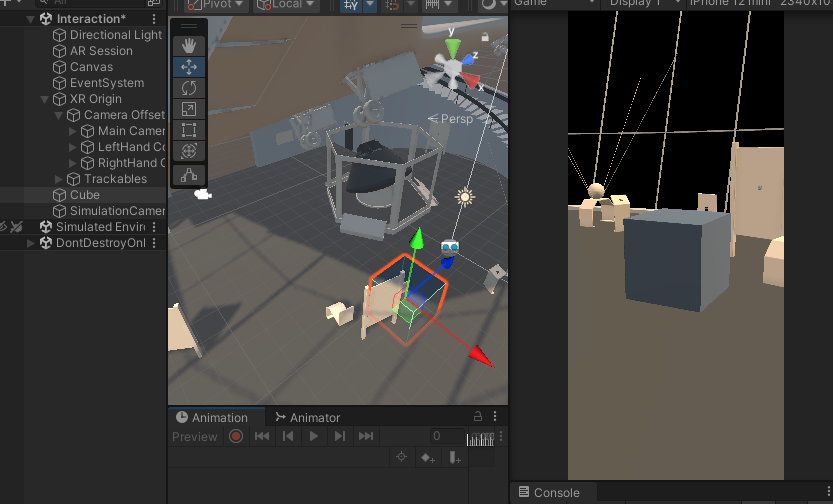Click the blue Z axis cone on orientation gizmo
Screen dimensions: 833x504
pos(468,60)
